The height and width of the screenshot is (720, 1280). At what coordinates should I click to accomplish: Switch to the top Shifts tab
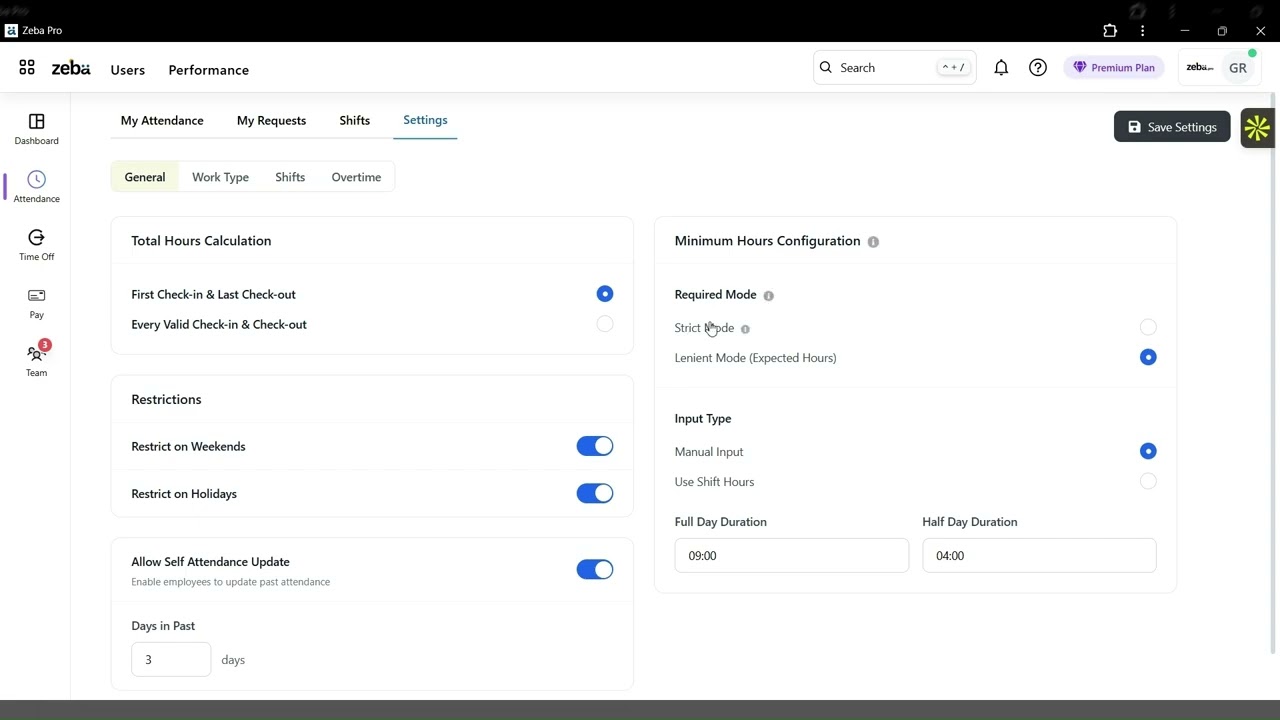point(355,120)
